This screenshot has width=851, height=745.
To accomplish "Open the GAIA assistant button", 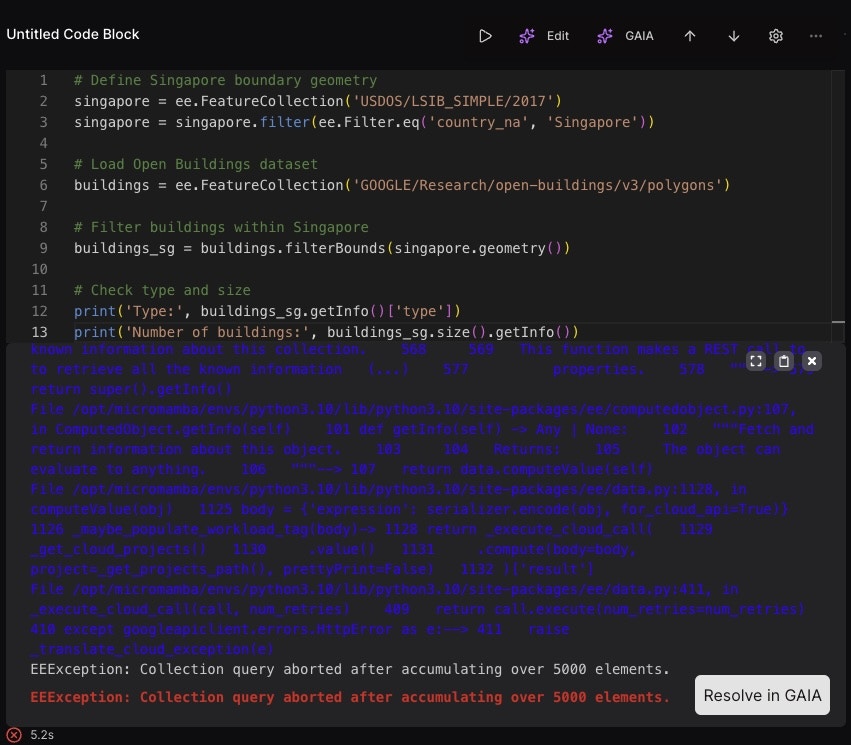I will click(625, 36).
